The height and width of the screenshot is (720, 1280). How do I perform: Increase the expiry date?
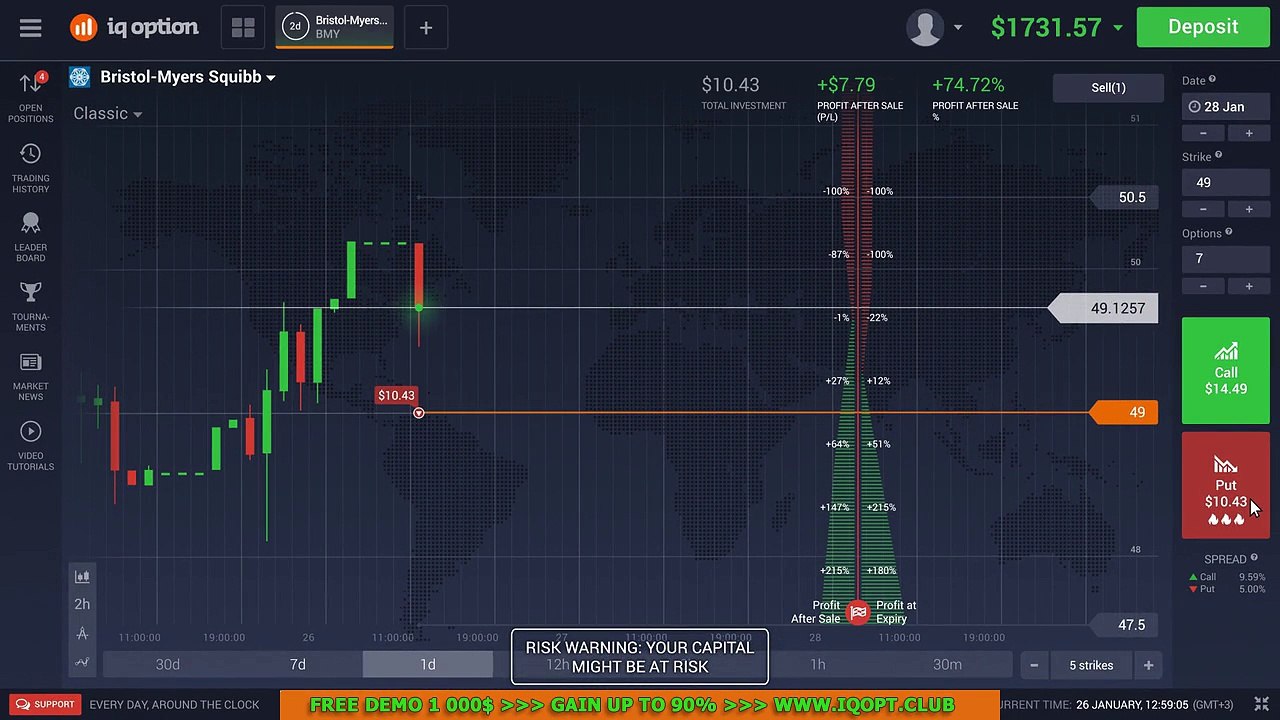pos(1248,133)
